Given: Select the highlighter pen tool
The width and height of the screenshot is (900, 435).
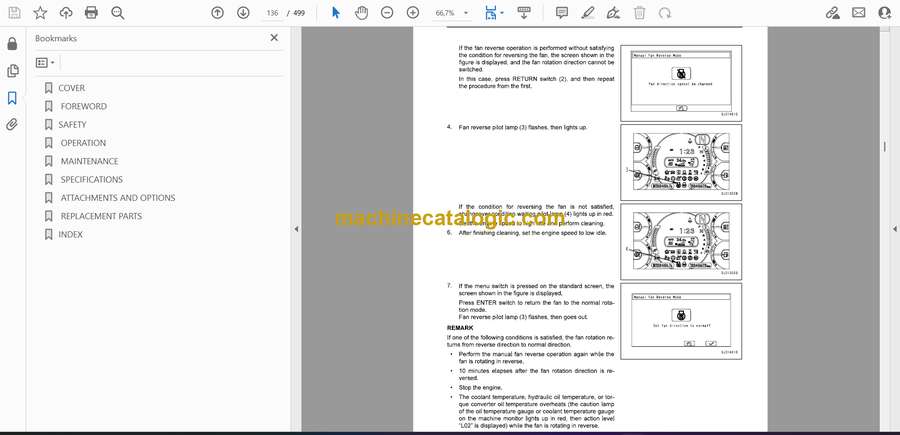Looking at the screenshot, I should 588,13.
